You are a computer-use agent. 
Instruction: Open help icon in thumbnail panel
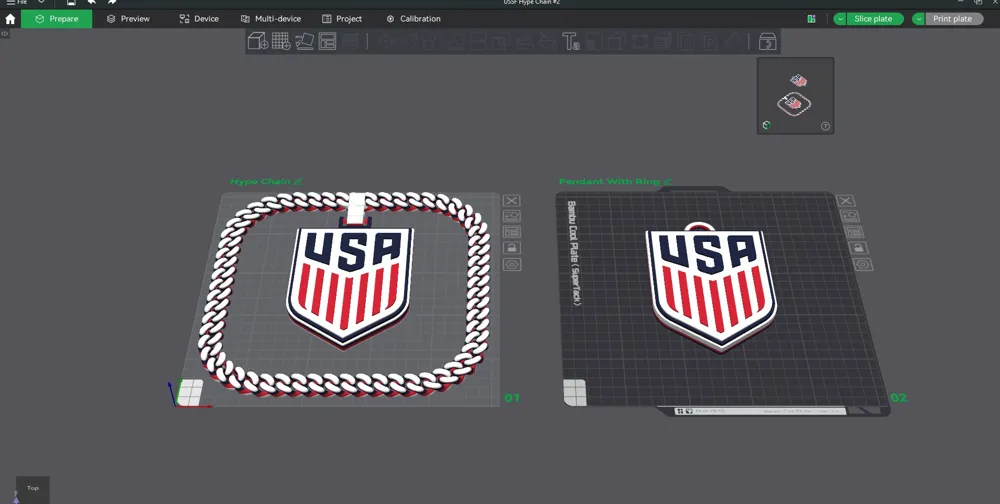point(825,126)
